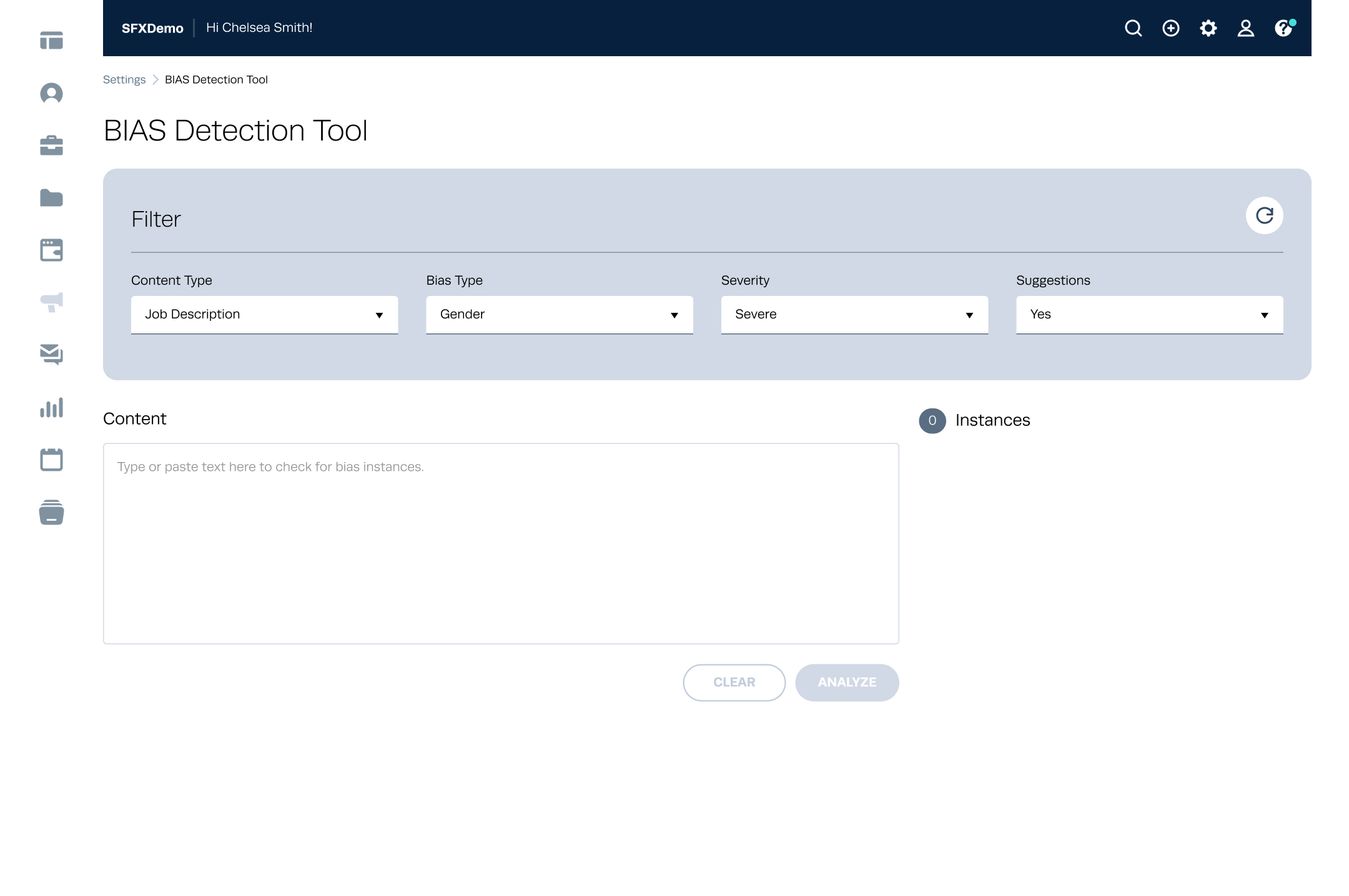Open the calendar icon in sidebar

tap(51, 460)
